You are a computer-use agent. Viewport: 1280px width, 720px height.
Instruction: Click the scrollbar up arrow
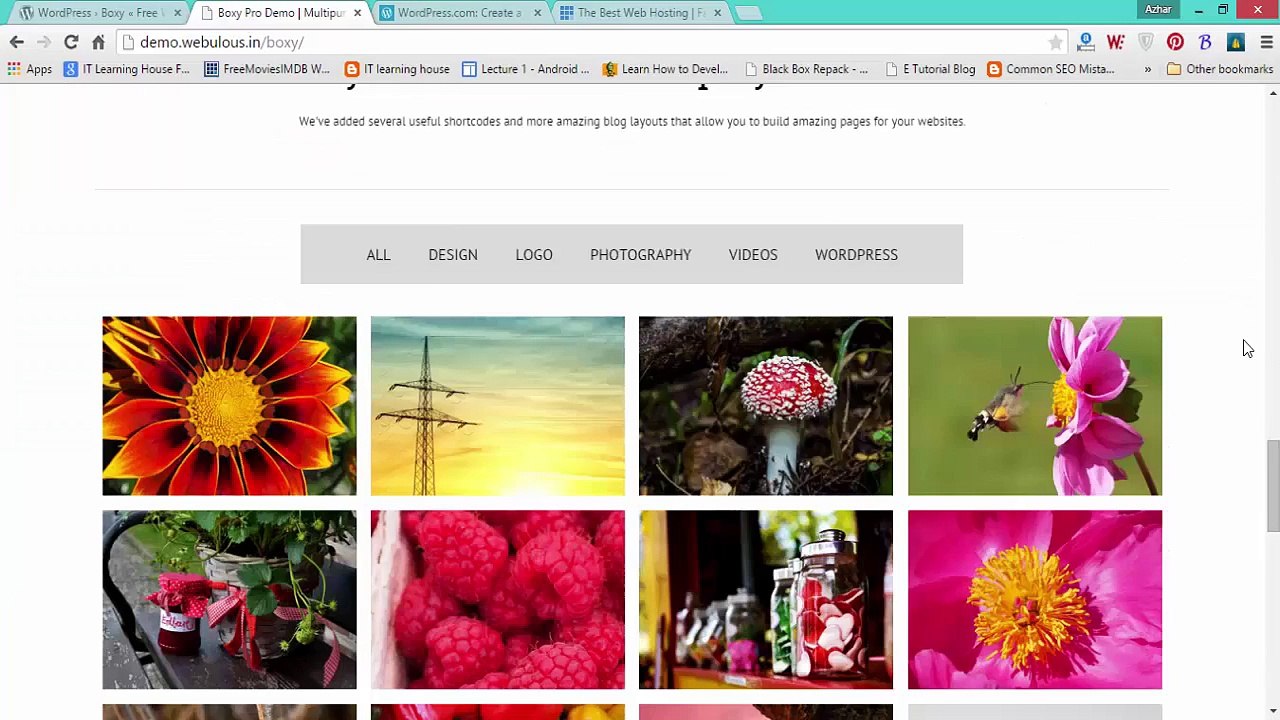click(1272, 93)
